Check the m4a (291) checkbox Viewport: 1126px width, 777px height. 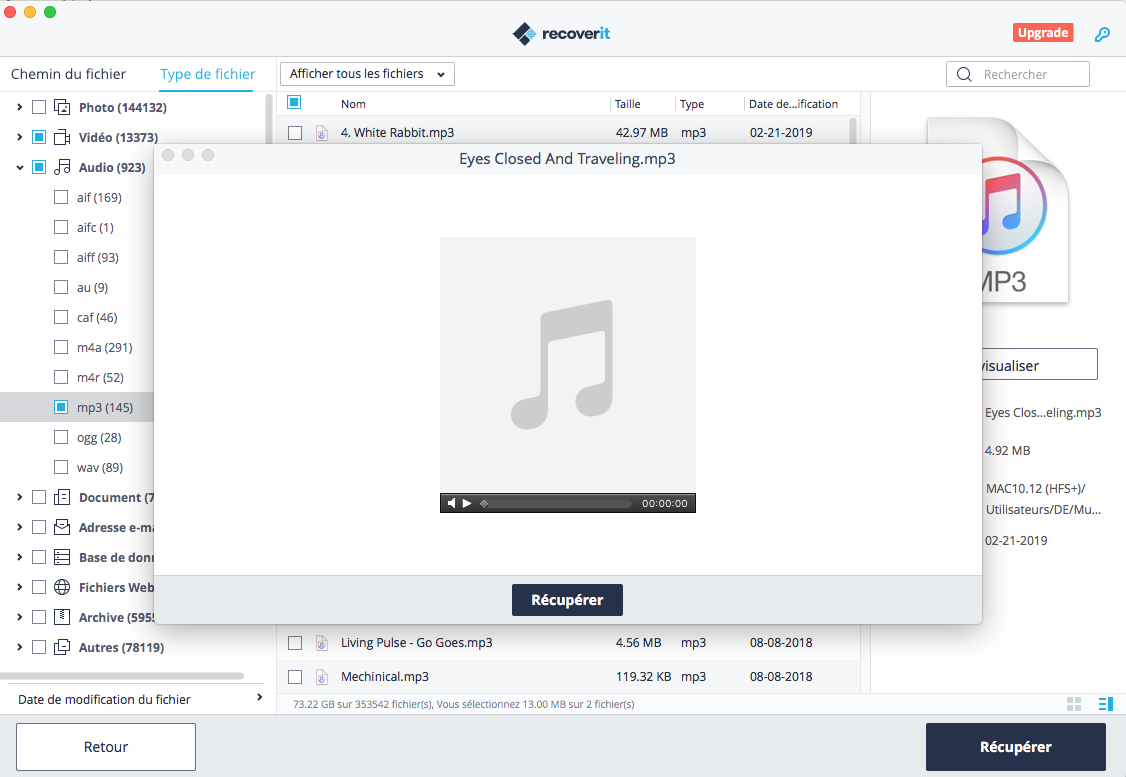point(61,347)
